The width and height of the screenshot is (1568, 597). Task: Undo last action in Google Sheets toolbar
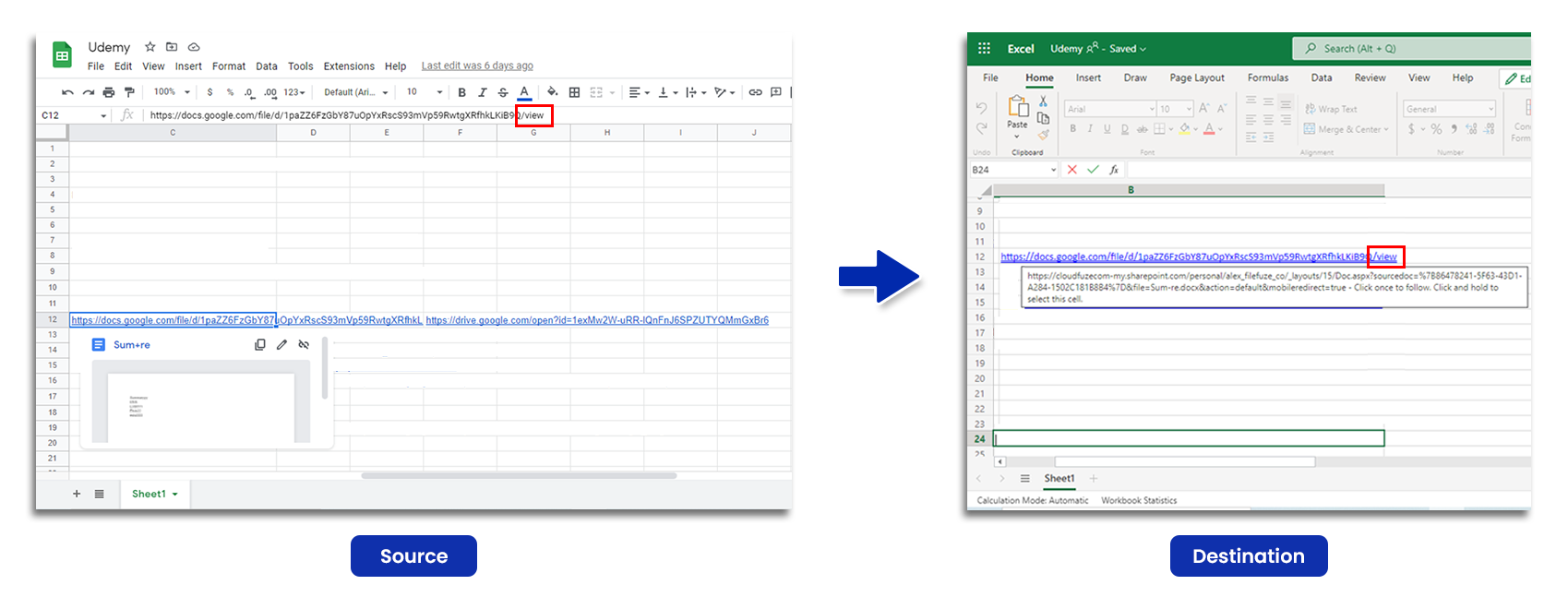[x=67, y=92]
